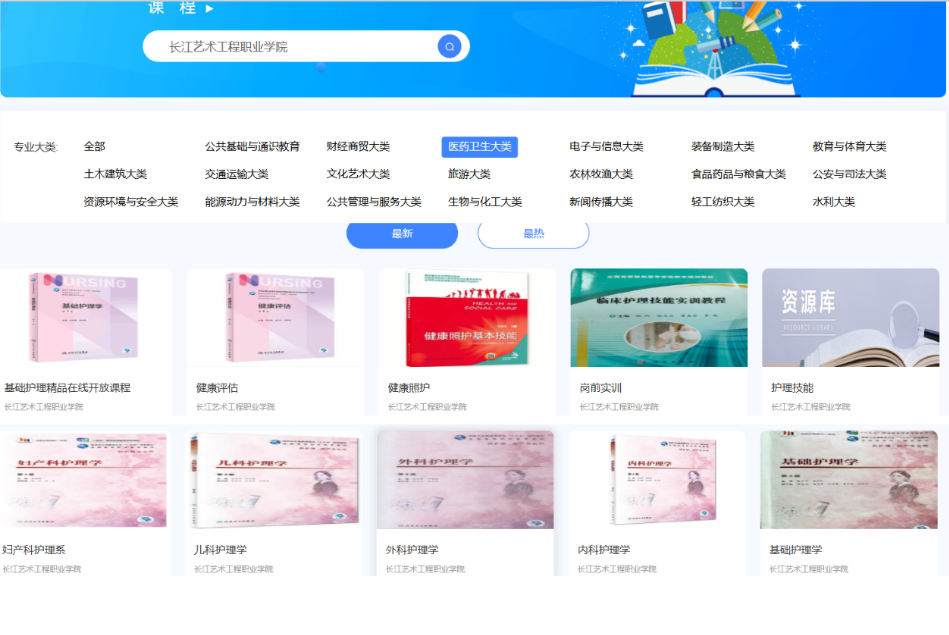
Task: Click the school name under 岗前实训
Action: [x=619, y=407]
